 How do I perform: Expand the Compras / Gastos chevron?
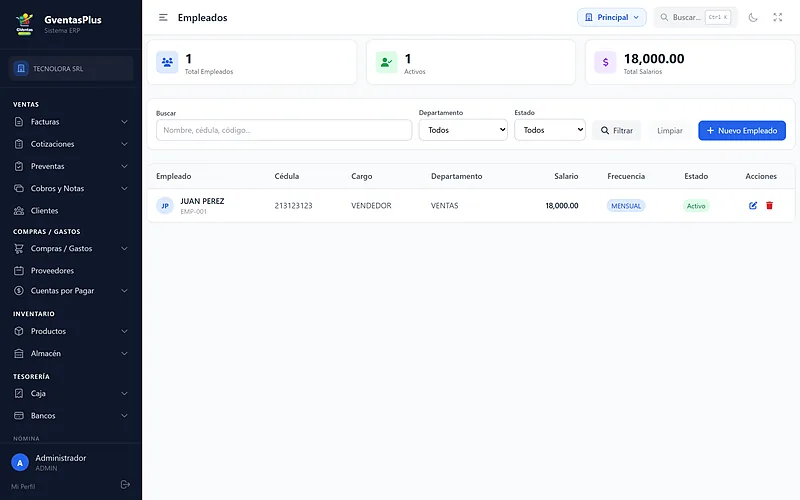[x=124, y=248]
